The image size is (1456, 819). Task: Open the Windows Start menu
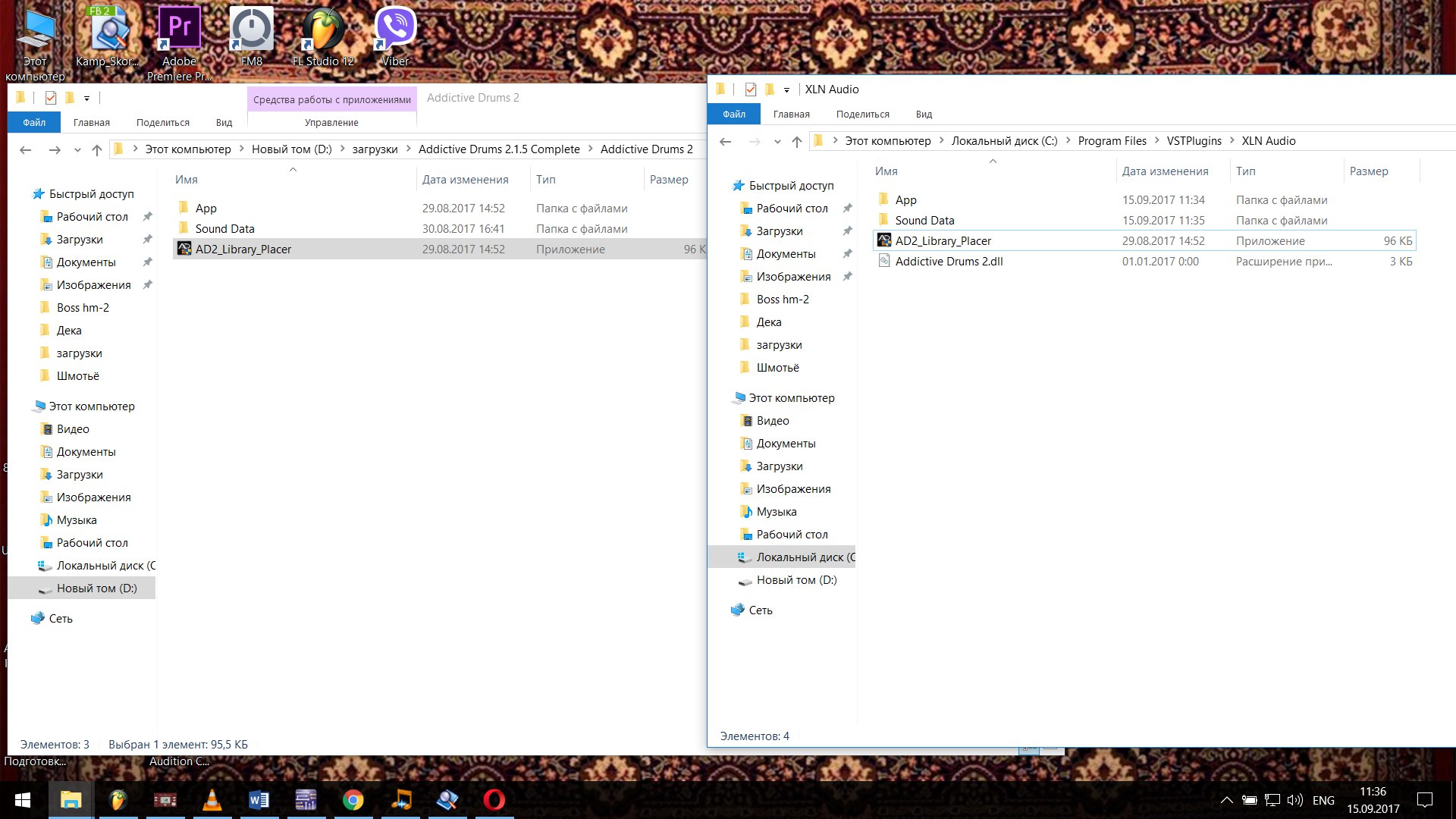[23, 800]
